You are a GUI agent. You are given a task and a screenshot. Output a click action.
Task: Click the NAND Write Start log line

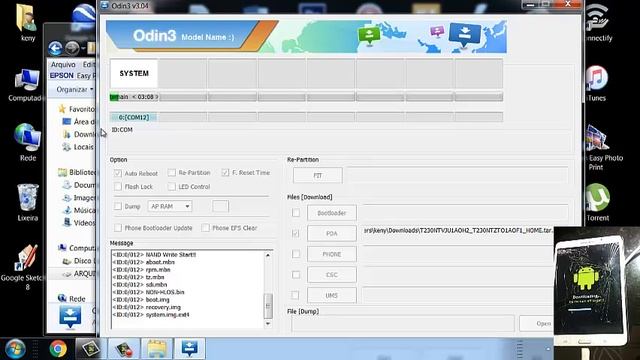[x=154, y=255]
